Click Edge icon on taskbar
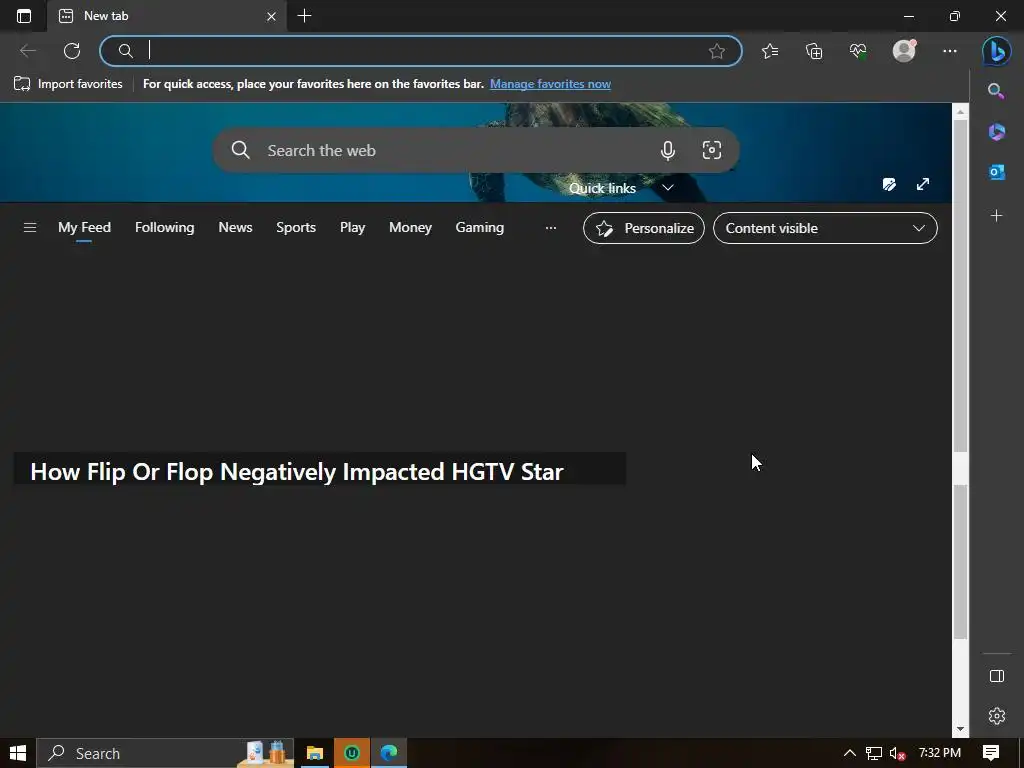The image size is (1024, 768). (389, 753)
